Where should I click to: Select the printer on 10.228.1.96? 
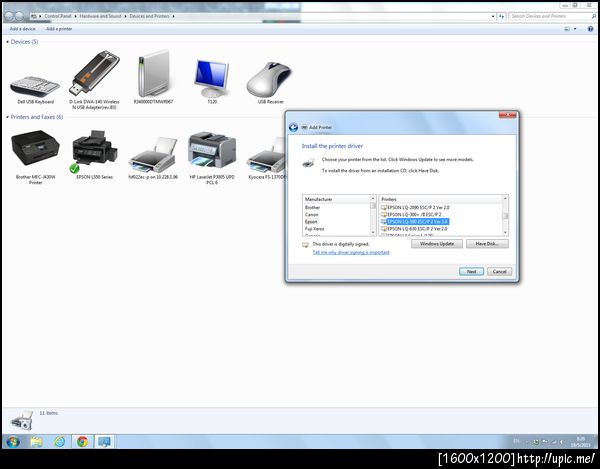click(x=153, y=158)
